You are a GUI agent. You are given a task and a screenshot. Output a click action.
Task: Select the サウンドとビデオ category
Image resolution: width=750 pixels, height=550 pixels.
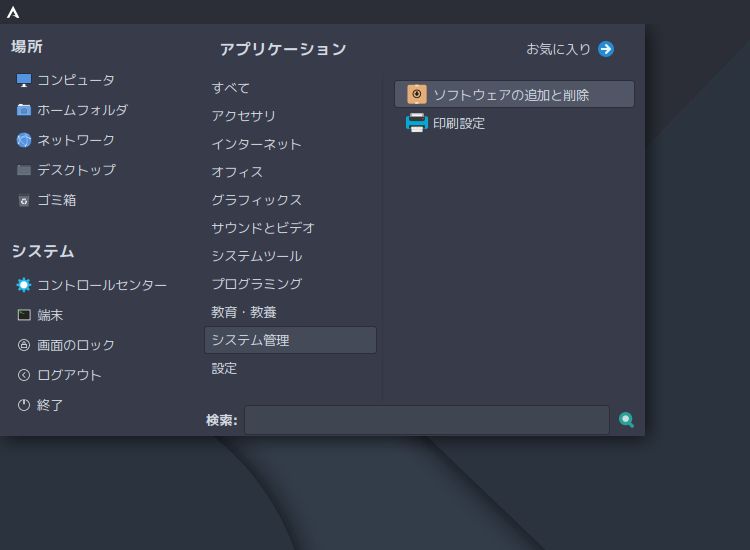point(263,228)
